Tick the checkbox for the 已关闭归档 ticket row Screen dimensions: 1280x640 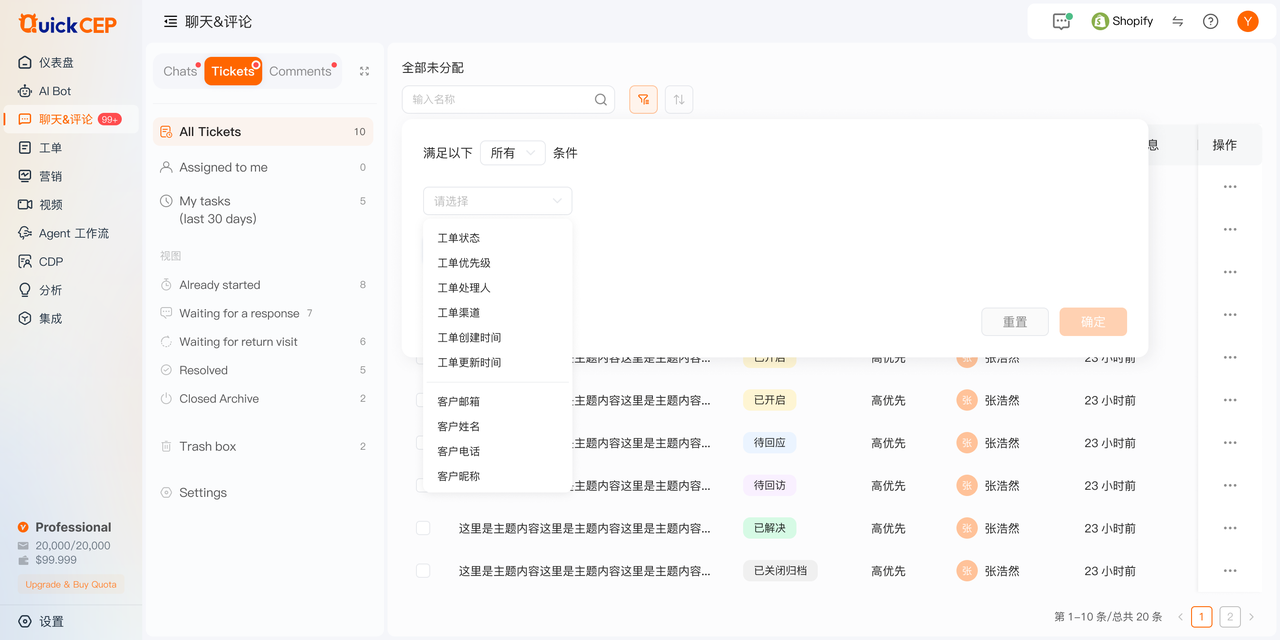[423, 571]
